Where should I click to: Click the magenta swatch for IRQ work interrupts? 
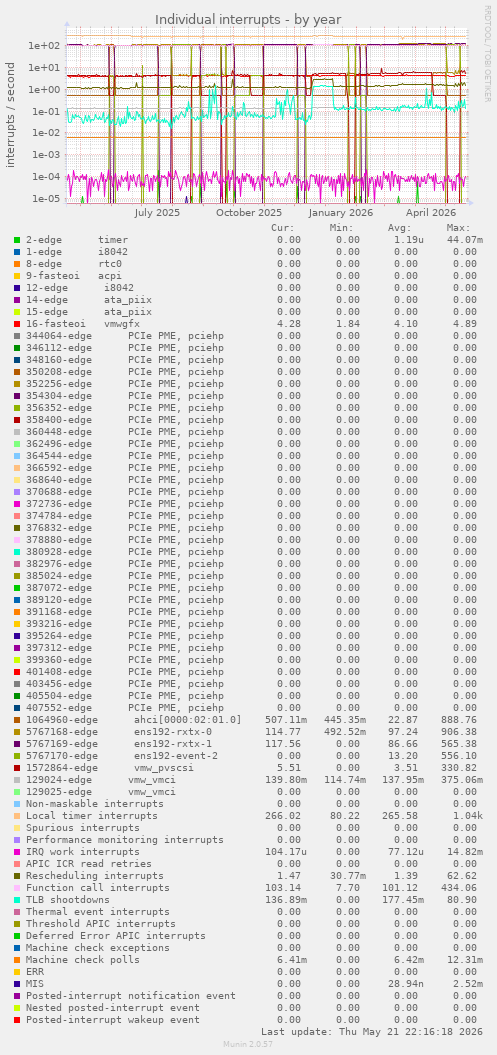coord(16,852)
